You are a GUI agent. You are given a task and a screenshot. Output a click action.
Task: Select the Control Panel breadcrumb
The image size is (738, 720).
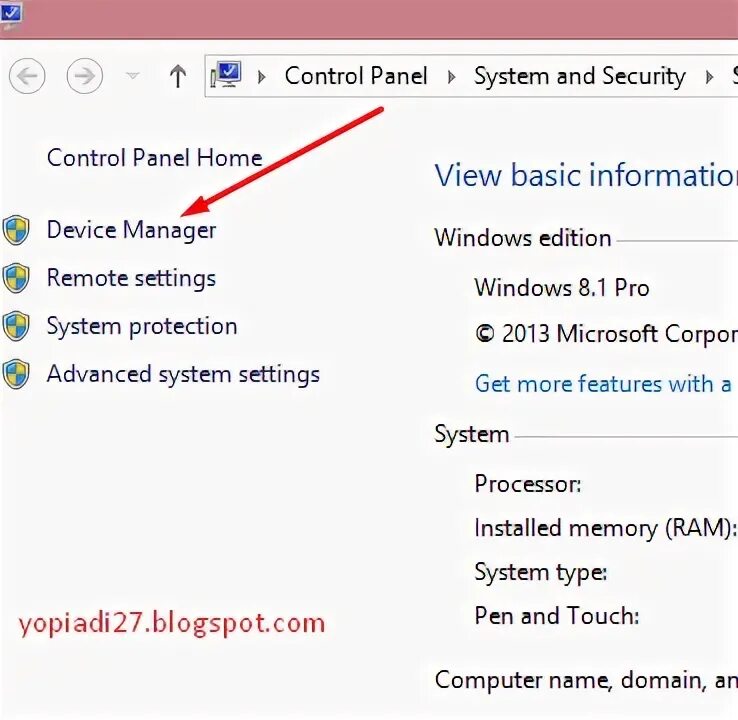tap(355, 76)
